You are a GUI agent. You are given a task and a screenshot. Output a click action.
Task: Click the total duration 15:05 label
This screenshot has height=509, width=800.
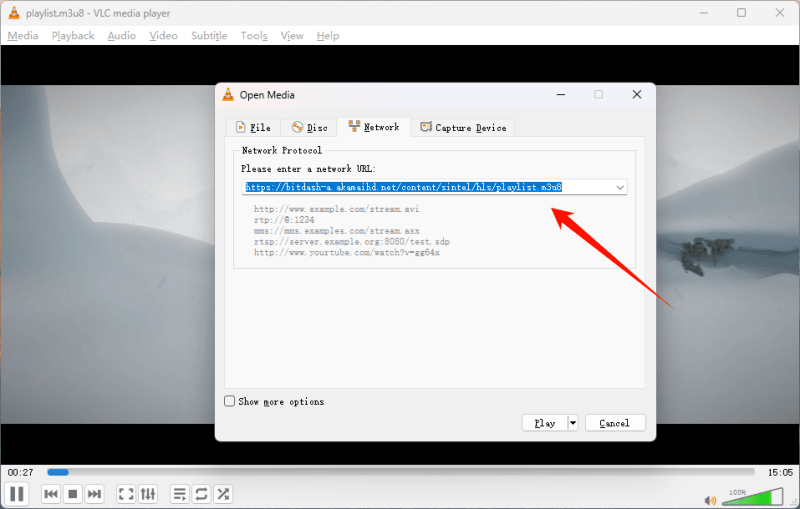[780, 472]
